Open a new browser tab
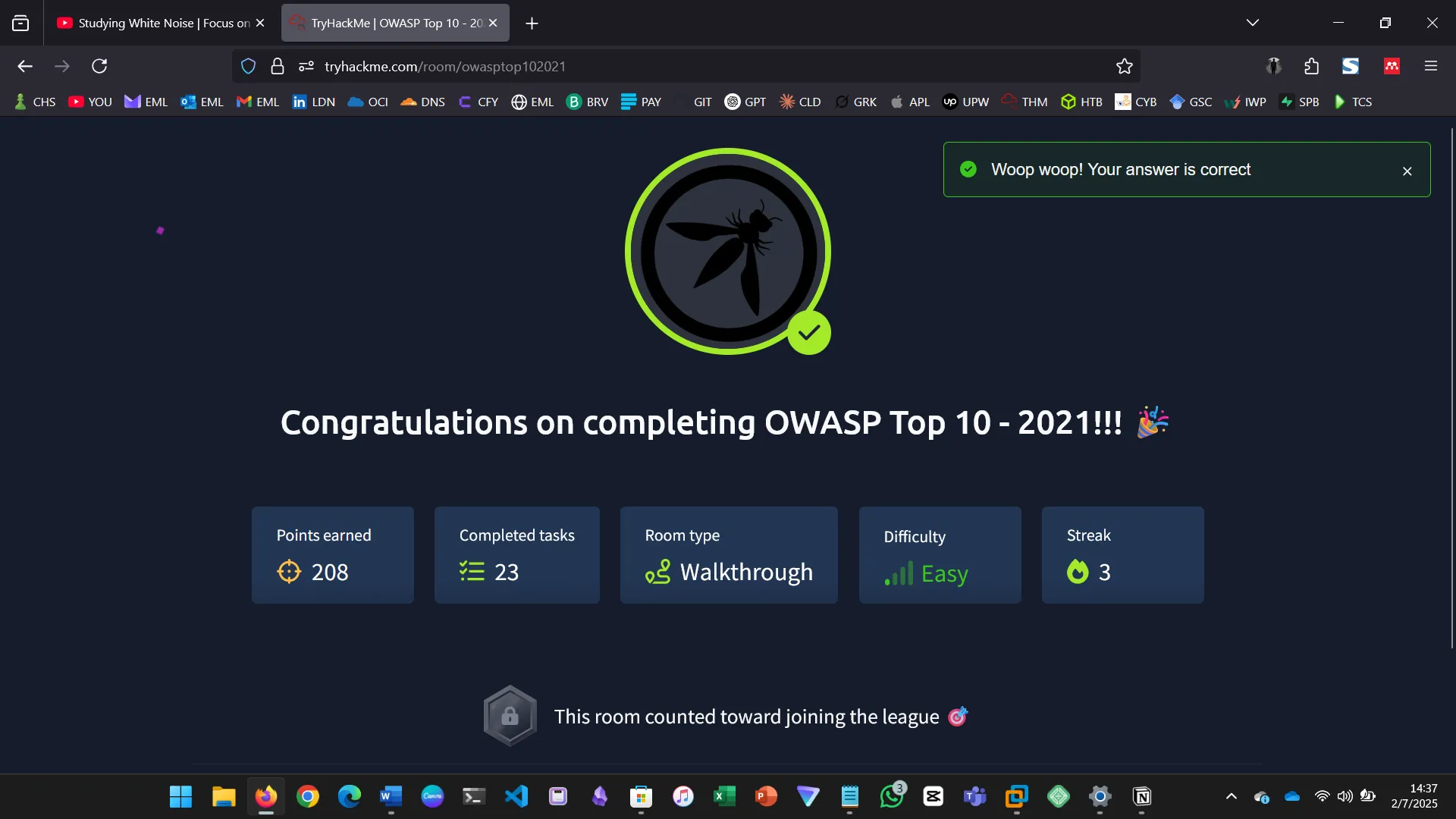This screenshot has height=819, width=1456. point(532,24)
